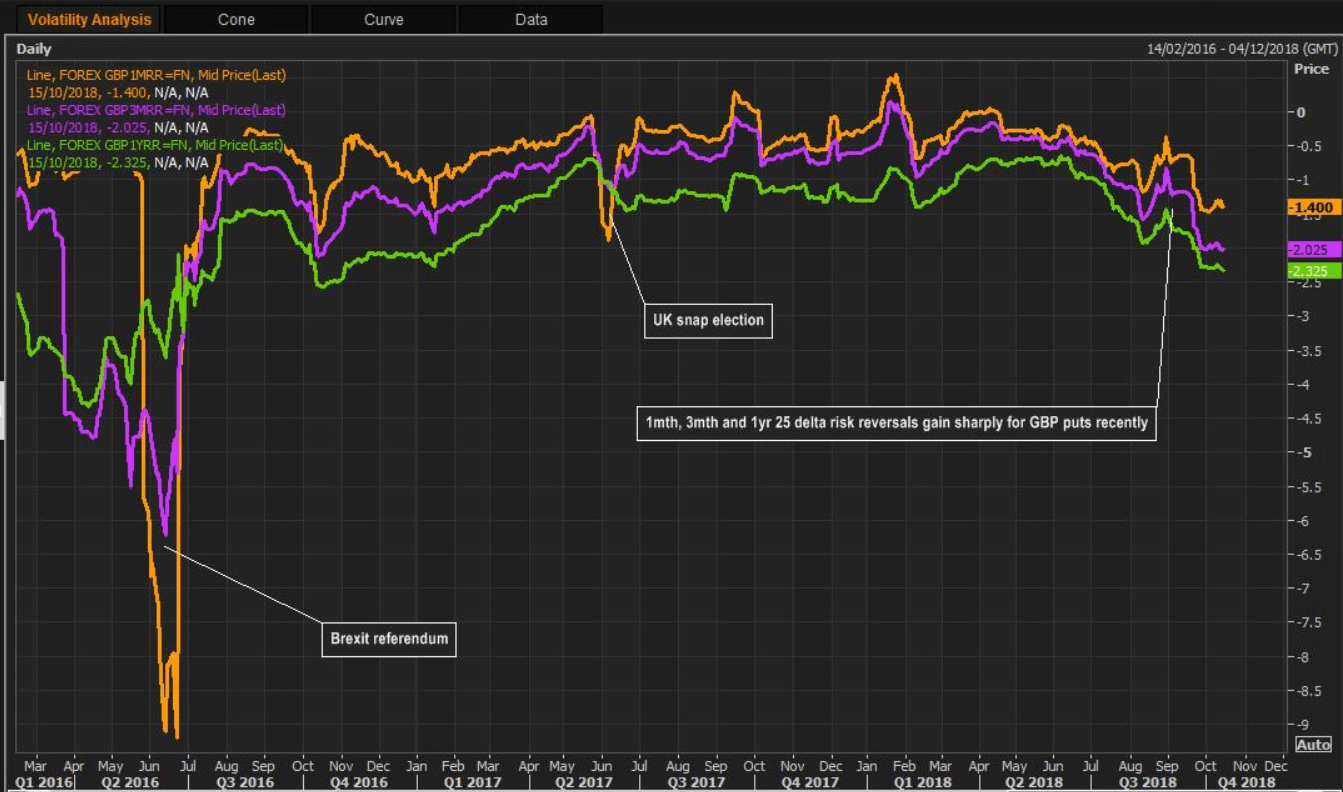This screenshot has height=792, width=1343.
Task: Click the Q3 2017 quarter label on time axis
Action: [696, 782]
